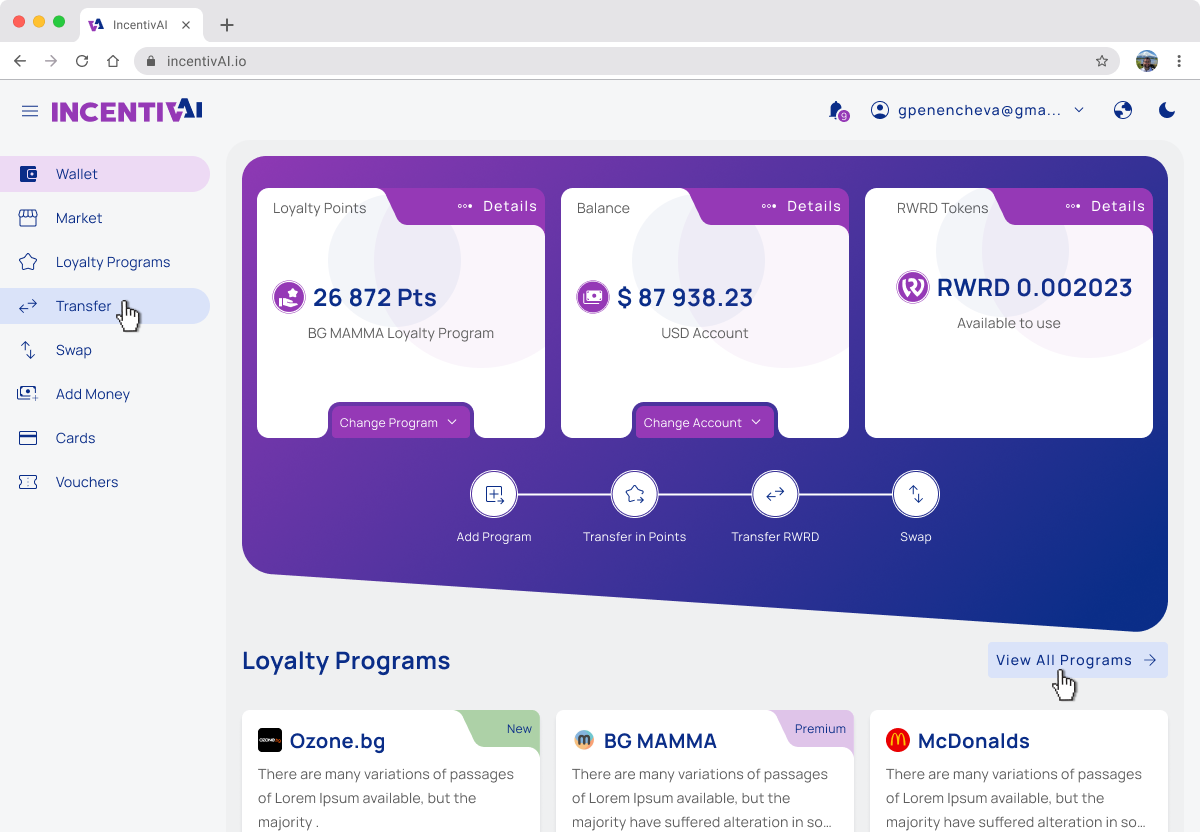This screenshot has width=1200, height=832.
Task: Open Loyalty Programs star icon in sidebar
Action: tap(27, 261)
